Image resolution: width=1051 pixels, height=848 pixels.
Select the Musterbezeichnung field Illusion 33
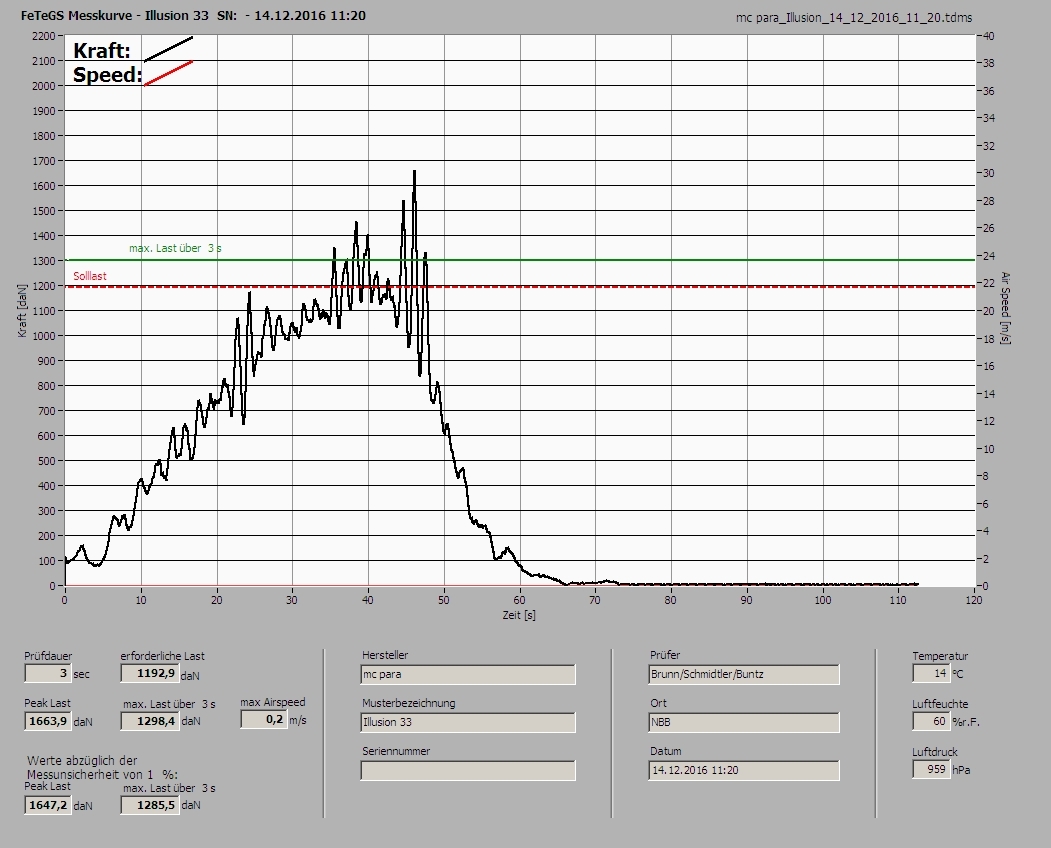click(468, 723)
